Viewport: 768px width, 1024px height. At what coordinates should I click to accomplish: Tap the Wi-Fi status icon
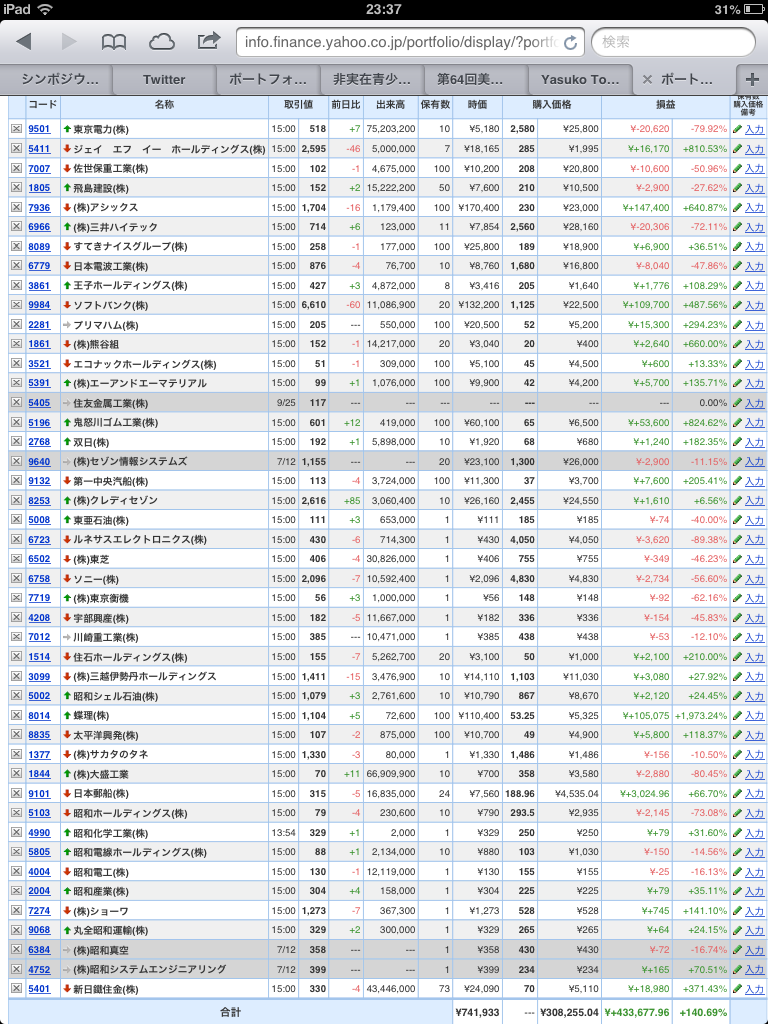[x=44, y=9]
